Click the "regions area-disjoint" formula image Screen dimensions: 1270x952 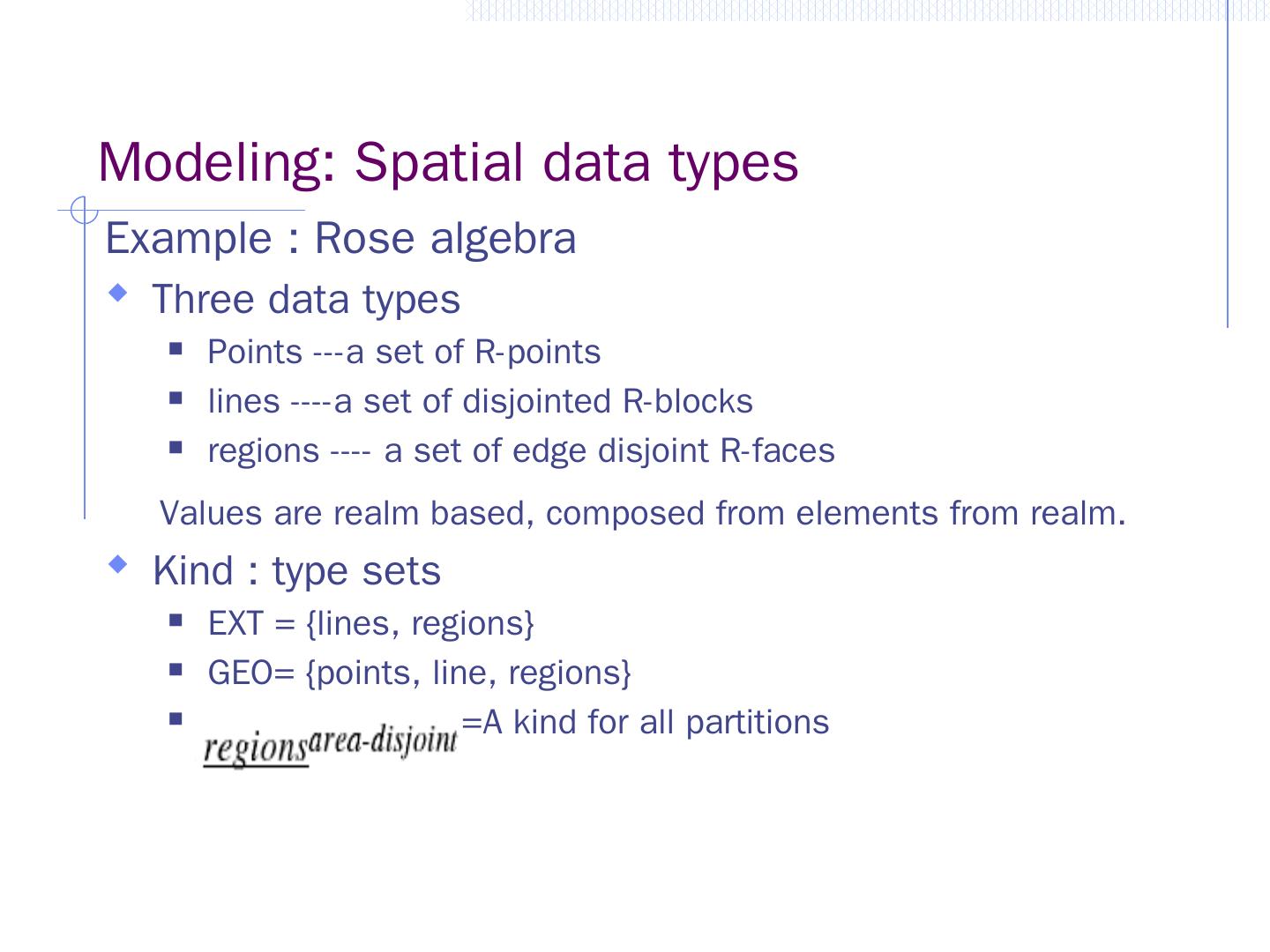pos(330,746)
